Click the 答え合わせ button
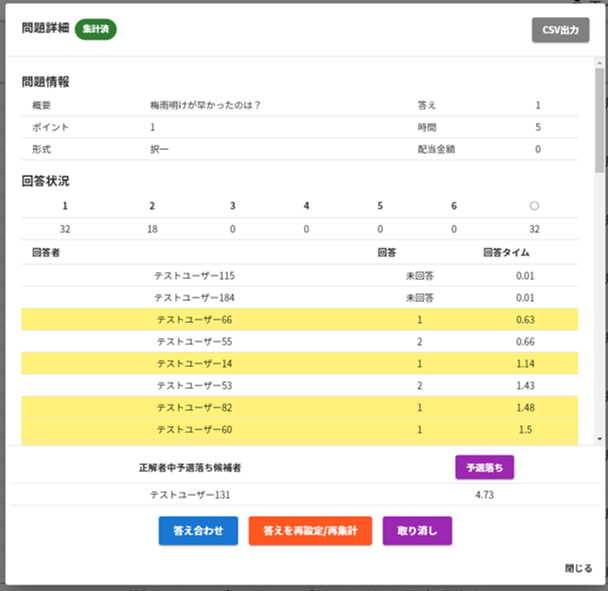 pyautogui.click(x=198, y=531)
